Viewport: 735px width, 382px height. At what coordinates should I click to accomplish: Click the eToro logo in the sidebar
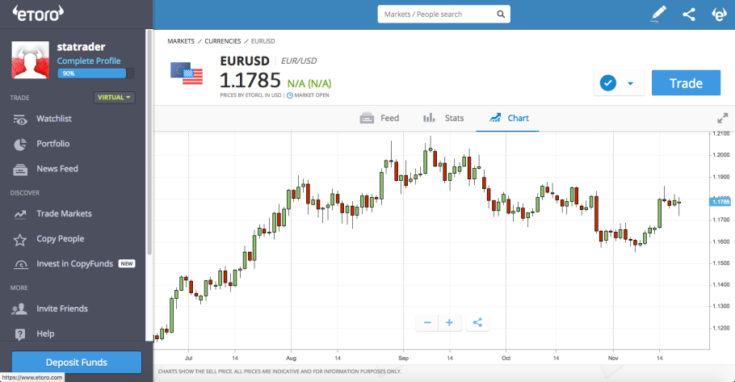point(38,13)
